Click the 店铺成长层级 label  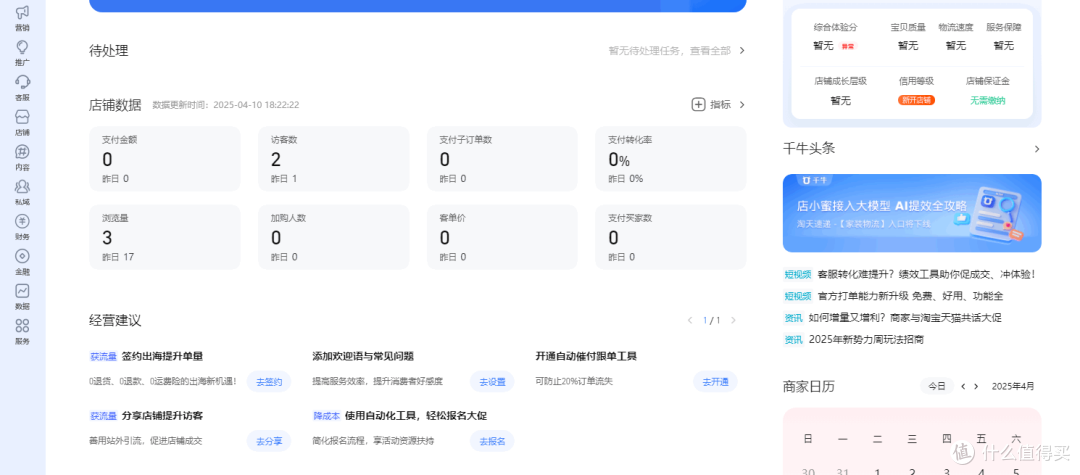click(840, 81)
